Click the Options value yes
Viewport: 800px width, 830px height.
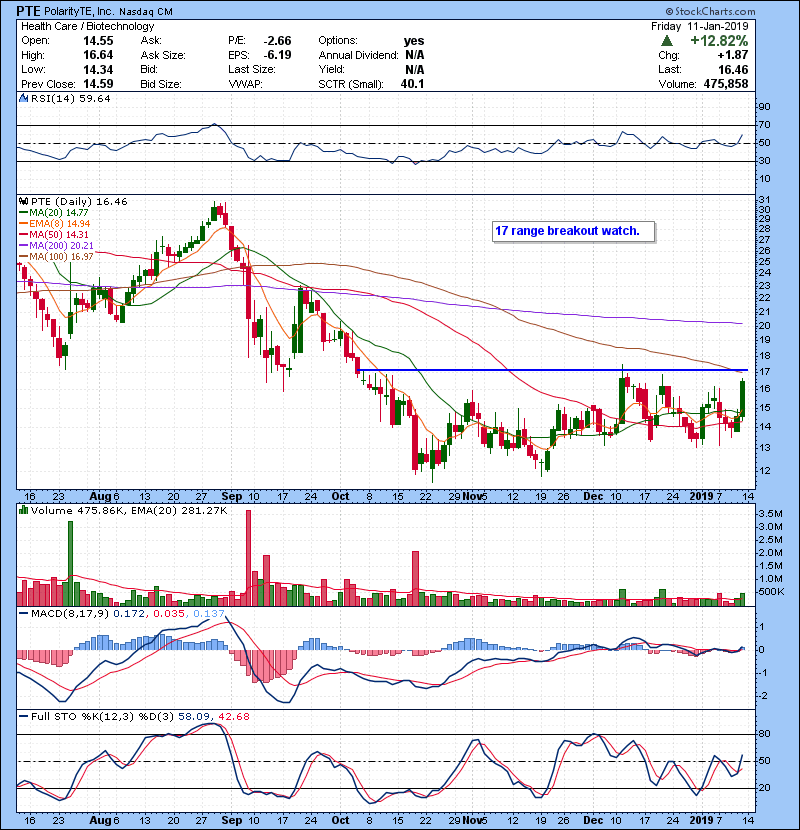click(414, 41)
